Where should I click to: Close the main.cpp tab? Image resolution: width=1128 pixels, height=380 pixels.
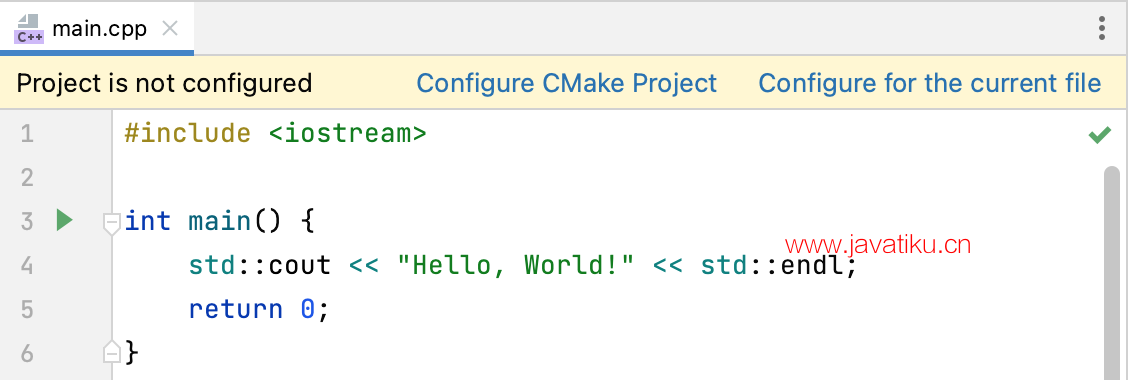point(170,29)
